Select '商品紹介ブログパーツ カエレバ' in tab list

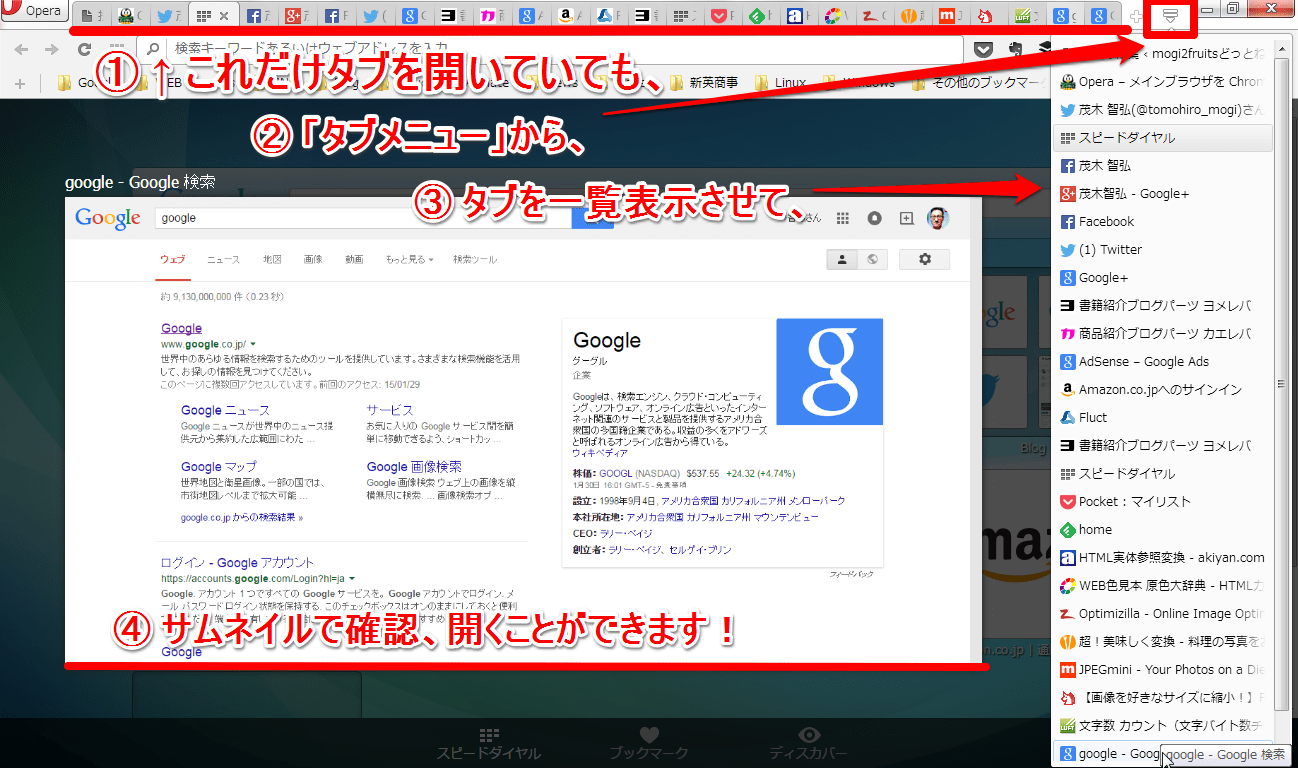tap(1163, 334)
